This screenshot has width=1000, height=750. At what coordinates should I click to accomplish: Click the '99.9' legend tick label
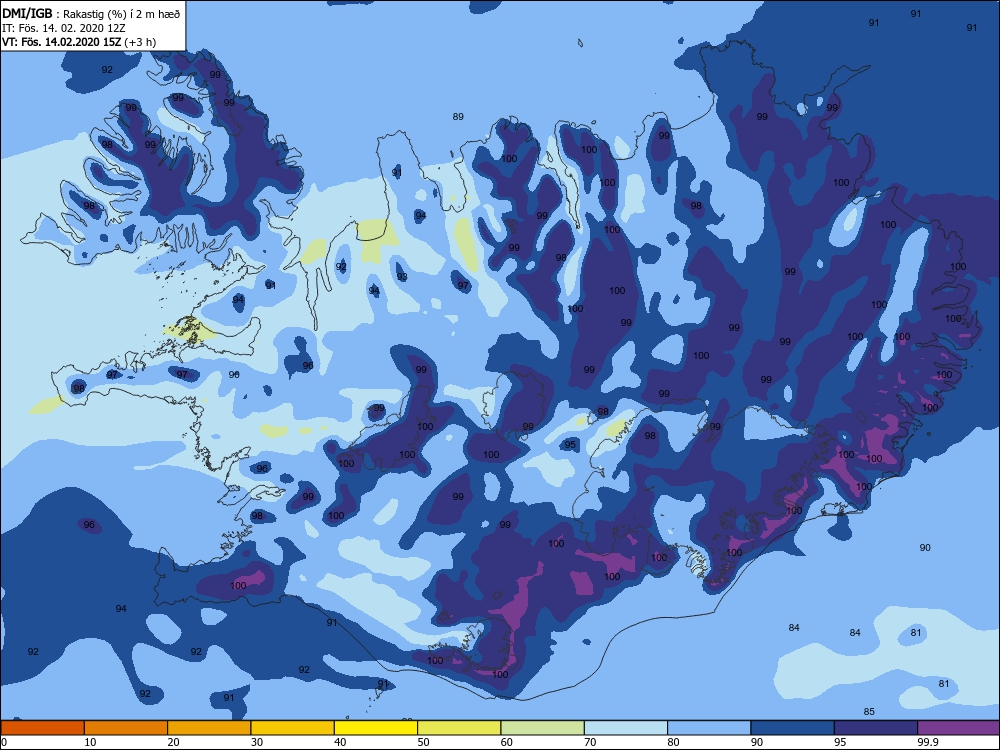click(927, 742)
